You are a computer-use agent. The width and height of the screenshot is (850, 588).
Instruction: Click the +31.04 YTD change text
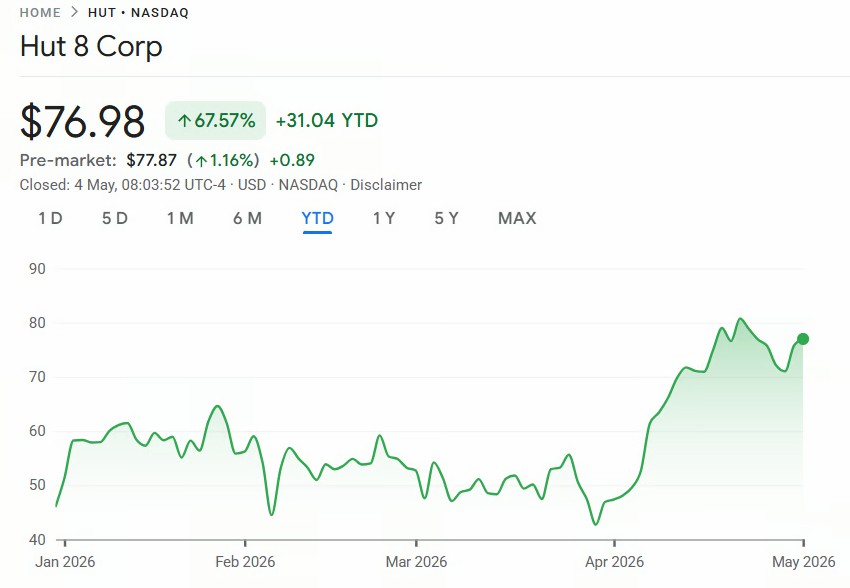pyautogui.click(x=327, y=120)
